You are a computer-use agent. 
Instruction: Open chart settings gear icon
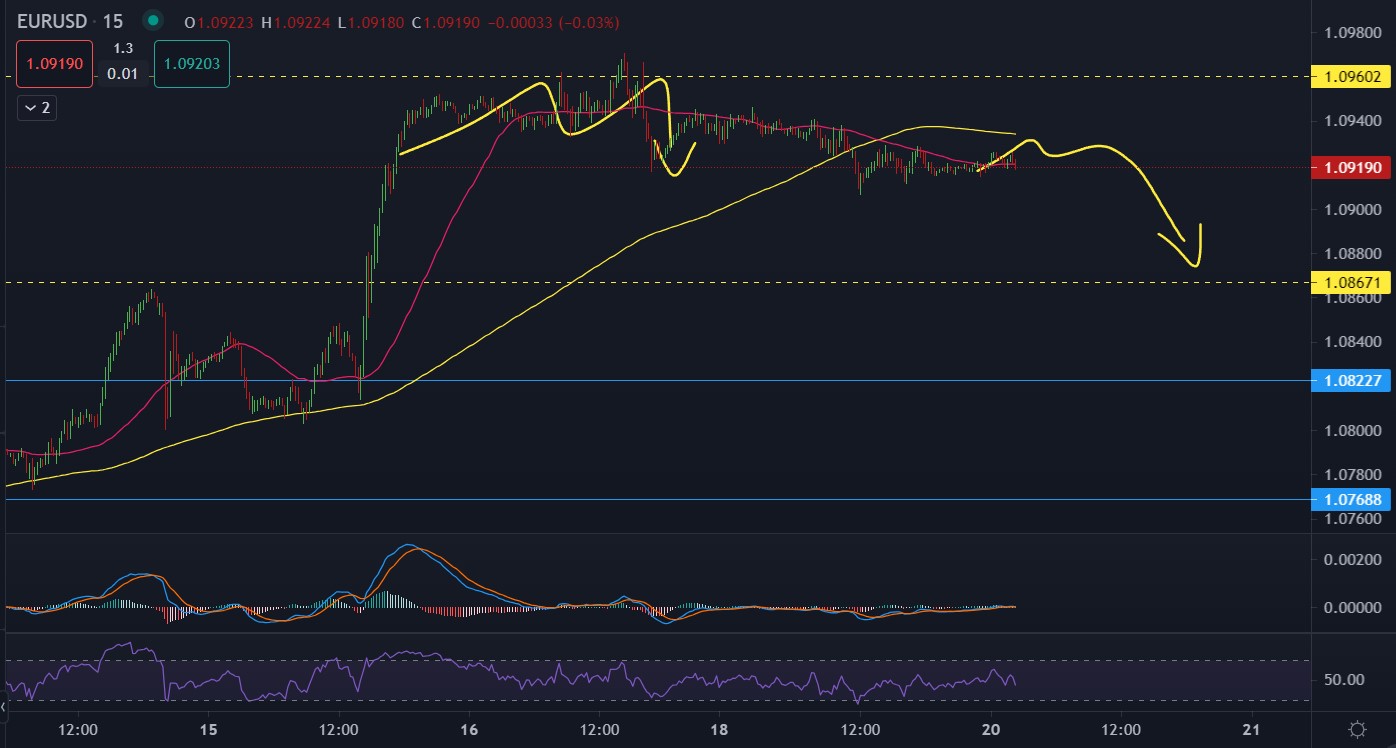[1357, 729]
